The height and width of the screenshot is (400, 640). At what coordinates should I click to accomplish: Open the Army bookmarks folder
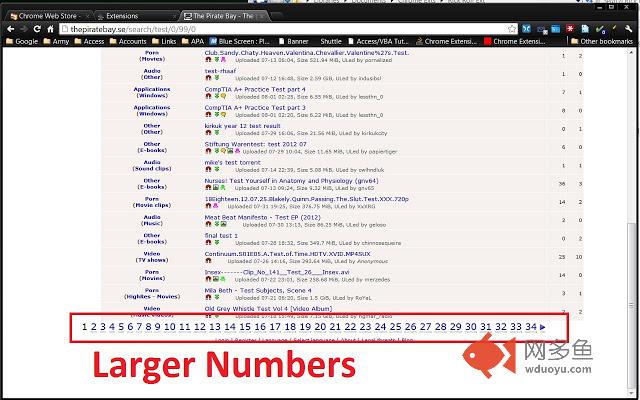tap(56, 41)
